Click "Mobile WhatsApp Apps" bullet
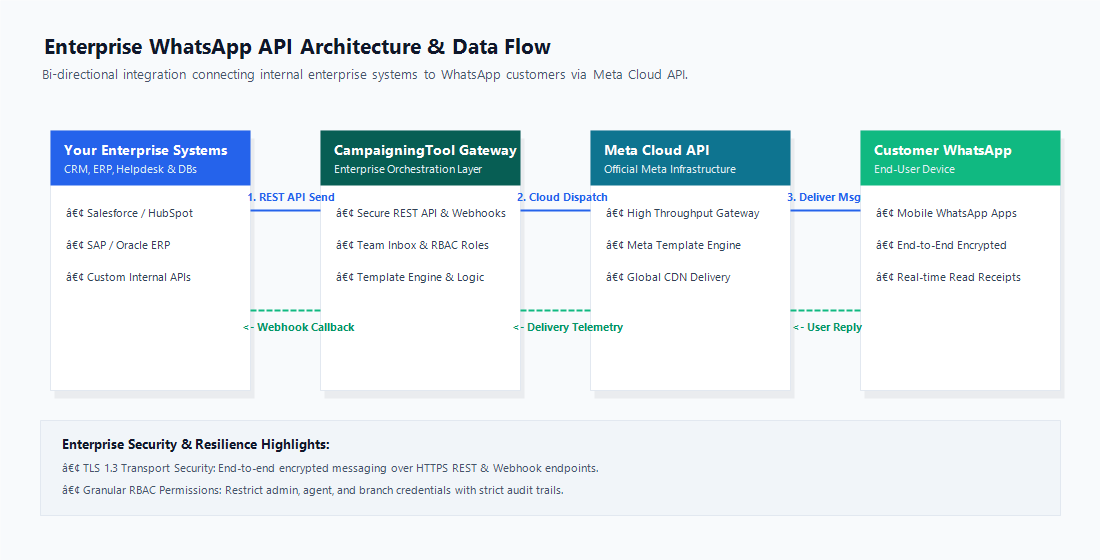Screen dimensions: 1100x560 pos(946,213)
